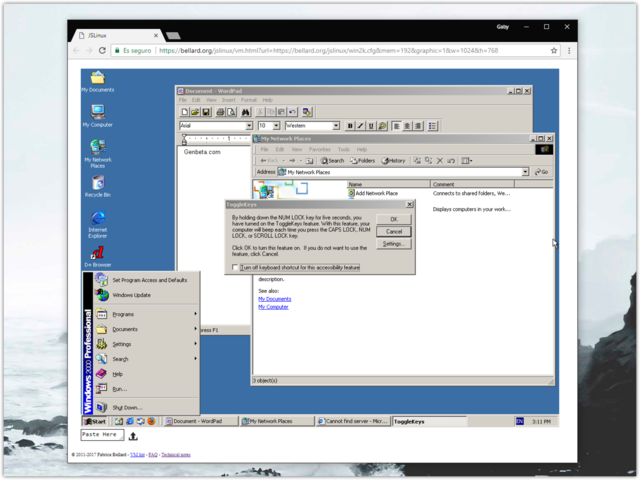The width and height of the screenshot is (640, 480).
Task: Open Favorites menu in My Network Places
Action: [320, 150]
